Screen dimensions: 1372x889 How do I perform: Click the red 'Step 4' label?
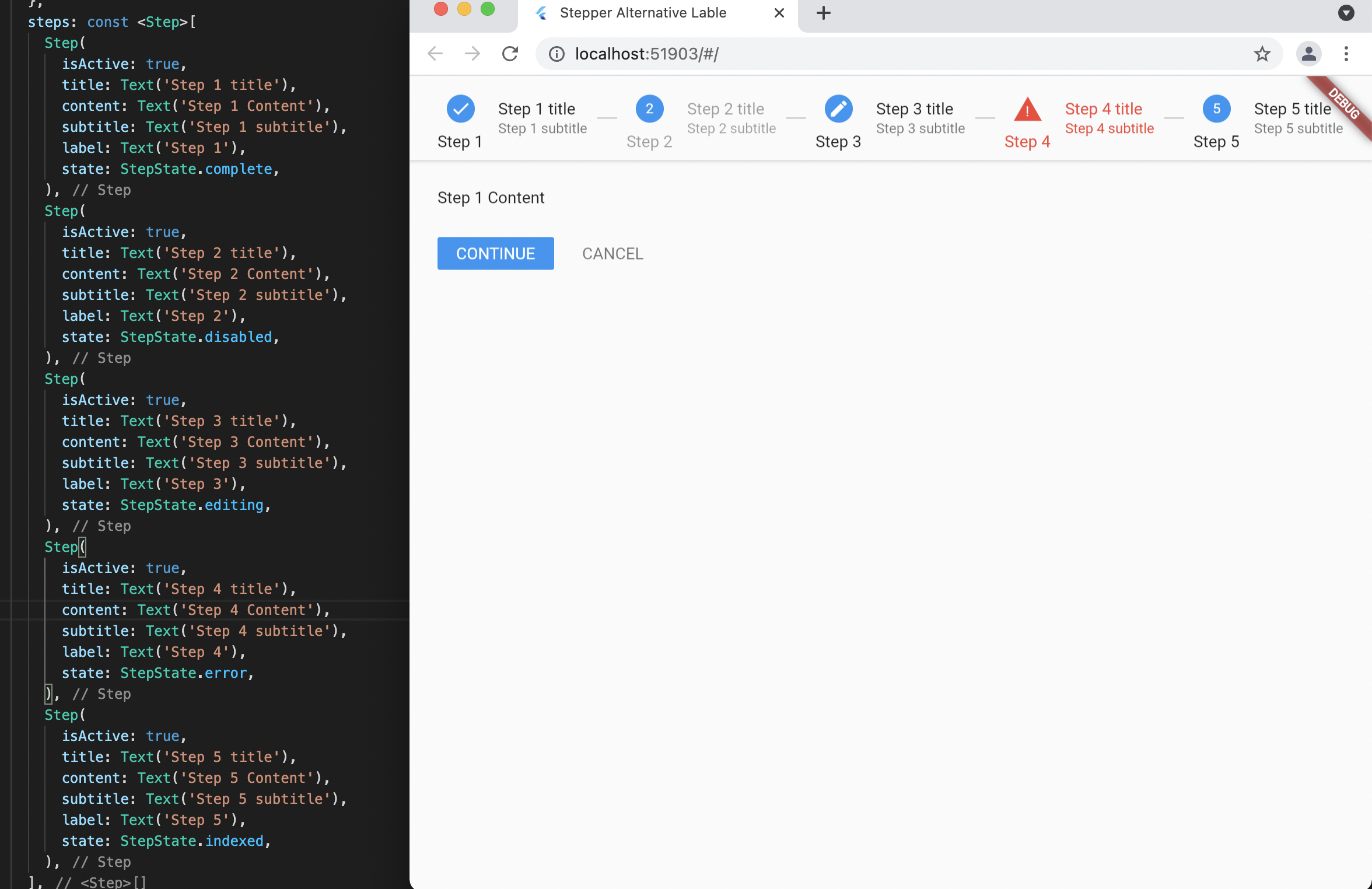point(1027,142)
